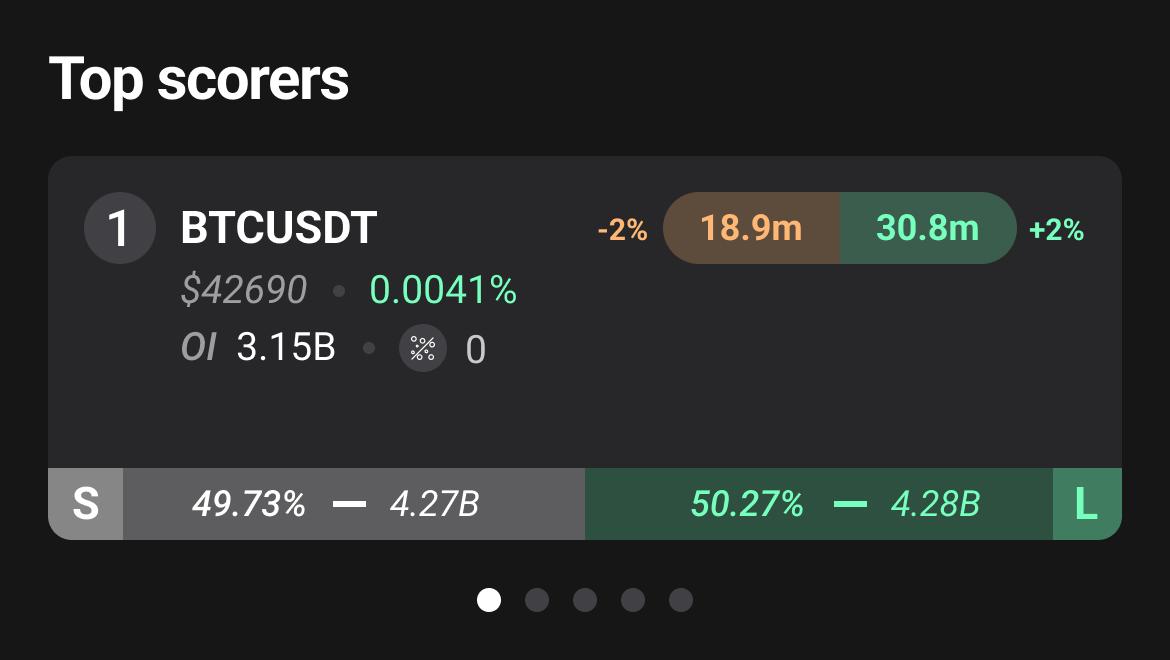
Task: Click the OI 3.15B open interest value
Action: click(x=259, y=348)
